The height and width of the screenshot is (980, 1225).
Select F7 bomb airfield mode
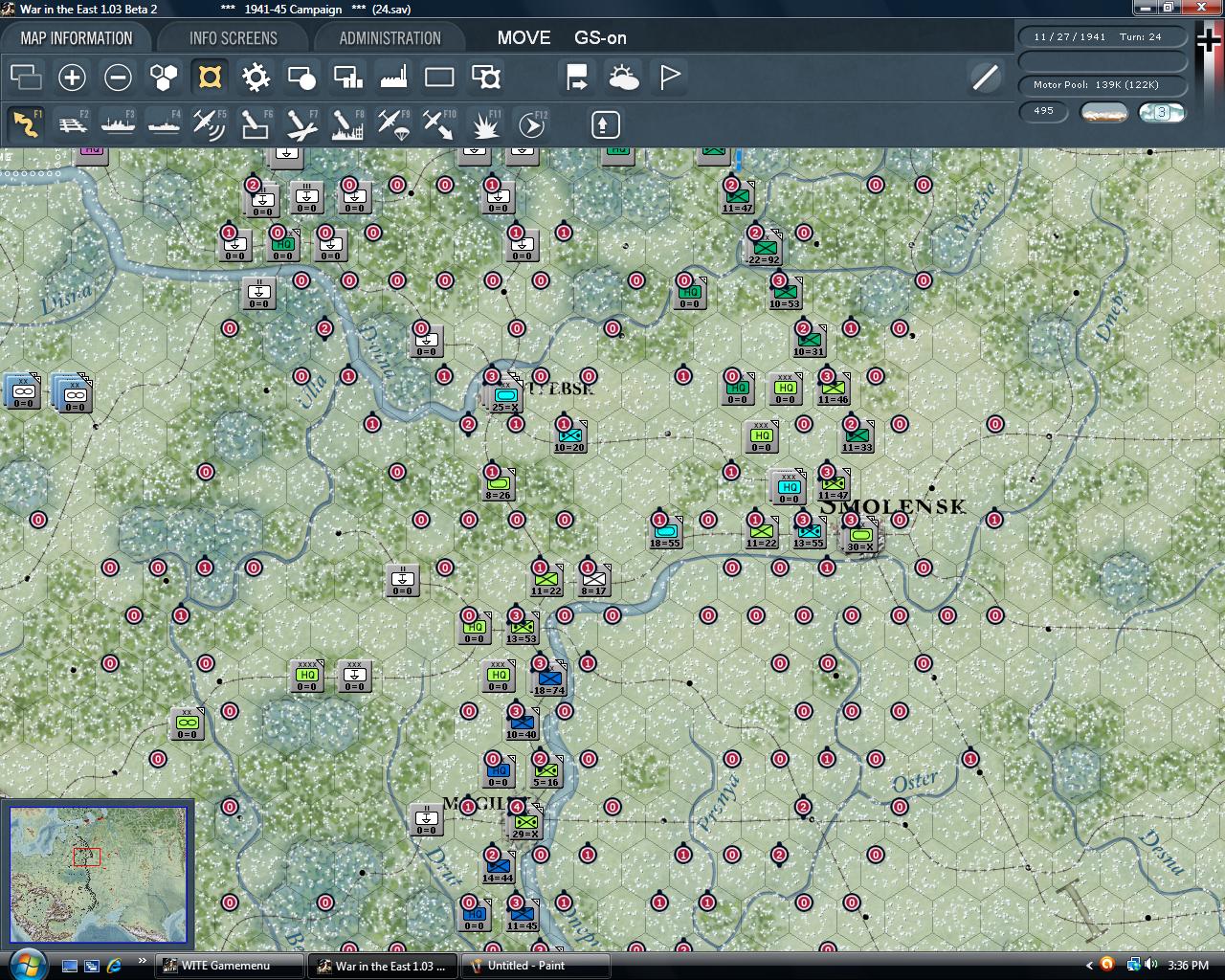(x=301, y=124)
